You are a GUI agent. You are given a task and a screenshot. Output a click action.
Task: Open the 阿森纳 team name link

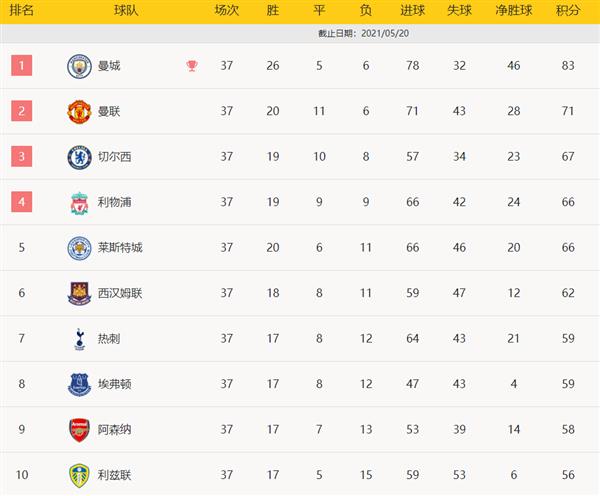coord(114,429)
